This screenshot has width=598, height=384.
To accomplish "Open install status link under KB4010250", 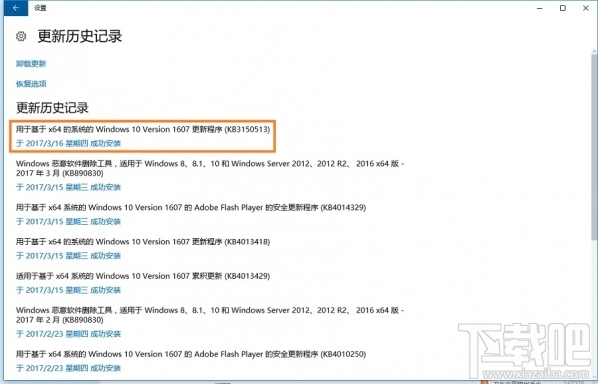I will tap(68, 368).
